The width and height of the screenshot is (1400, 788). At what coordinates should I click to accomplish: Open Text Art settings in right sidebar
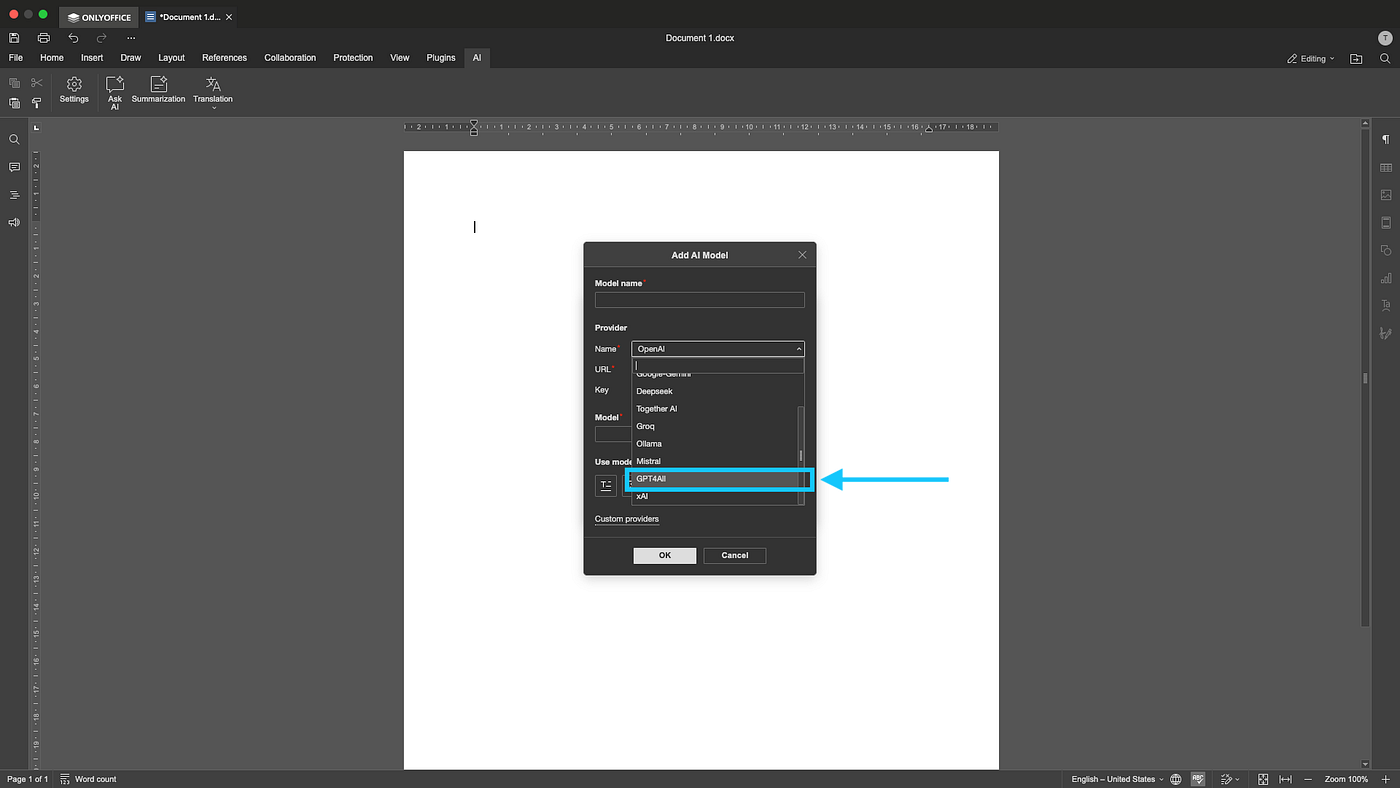(x=1386, y=305)
